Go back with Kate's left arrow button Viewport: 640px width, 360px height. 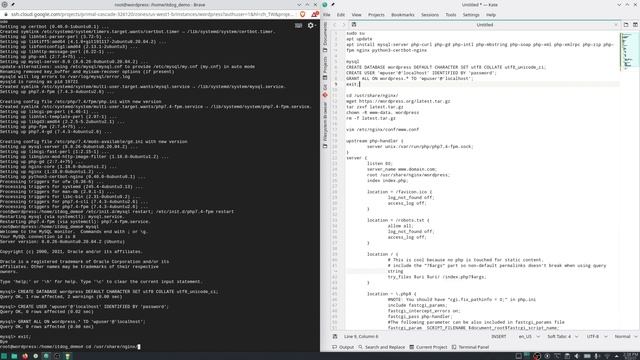click(x=335, y=25)
